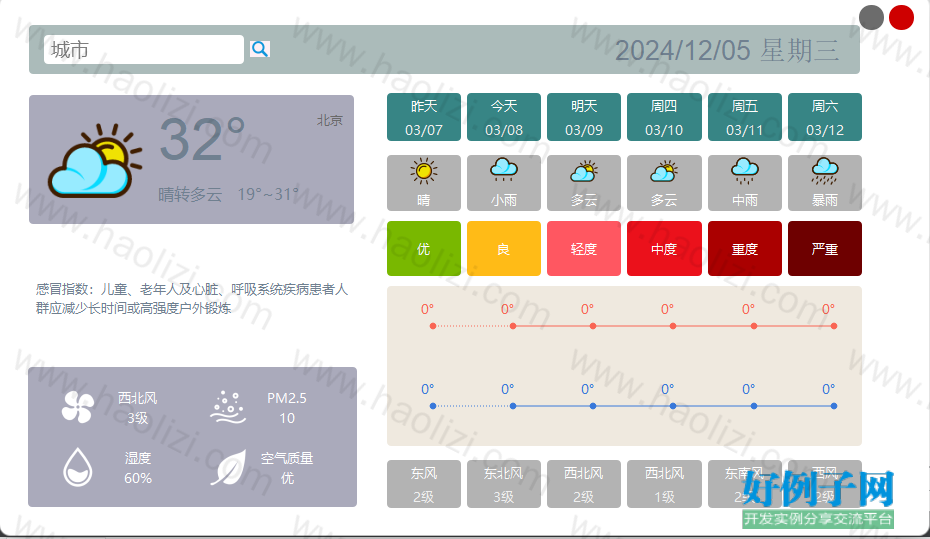Click the fan wind icon beside 西北风
This screenshot has height=539, width=930.
point(78,407)
